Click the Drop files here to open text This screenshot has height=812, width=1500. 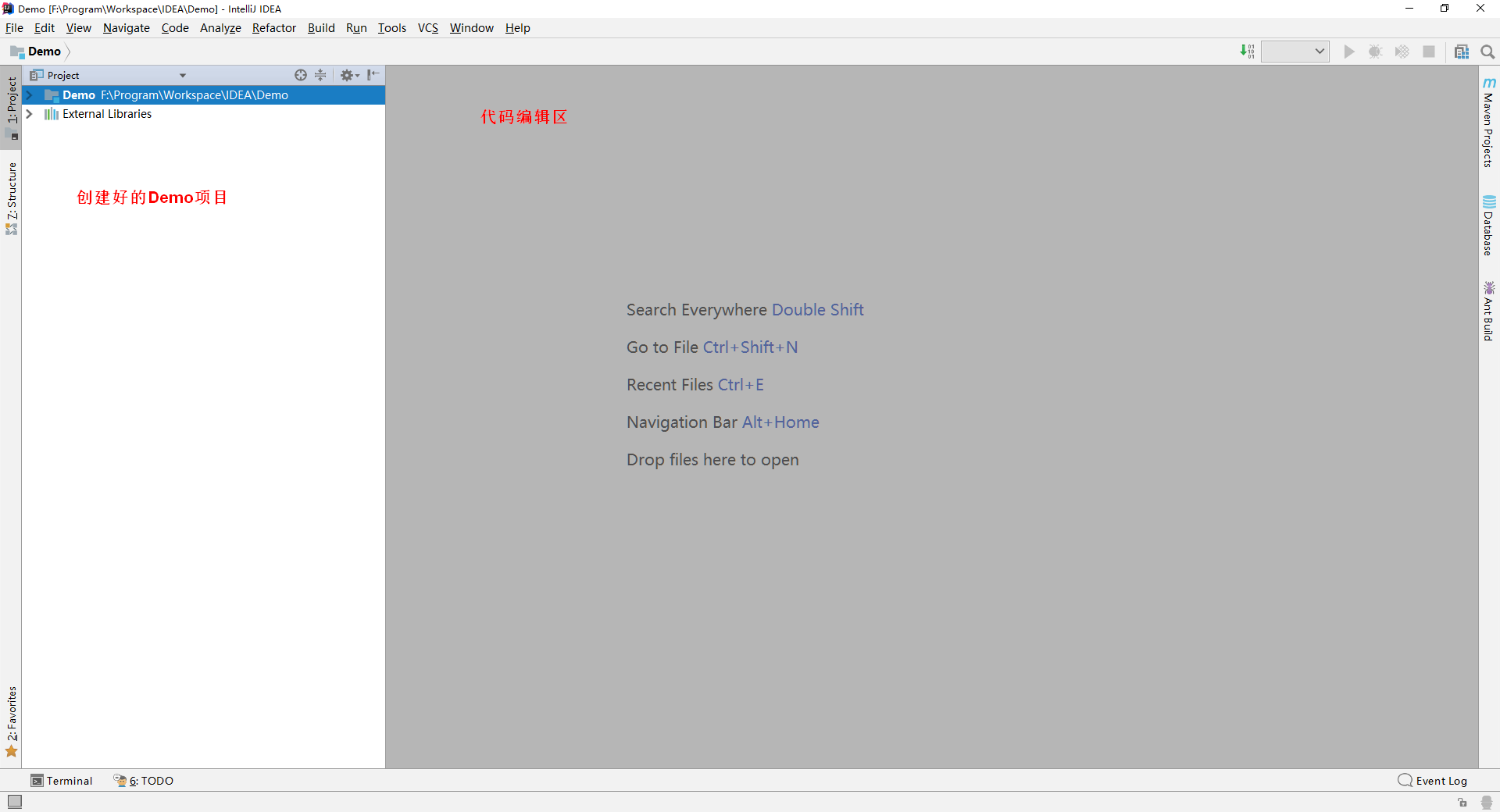tap(712, 460)
